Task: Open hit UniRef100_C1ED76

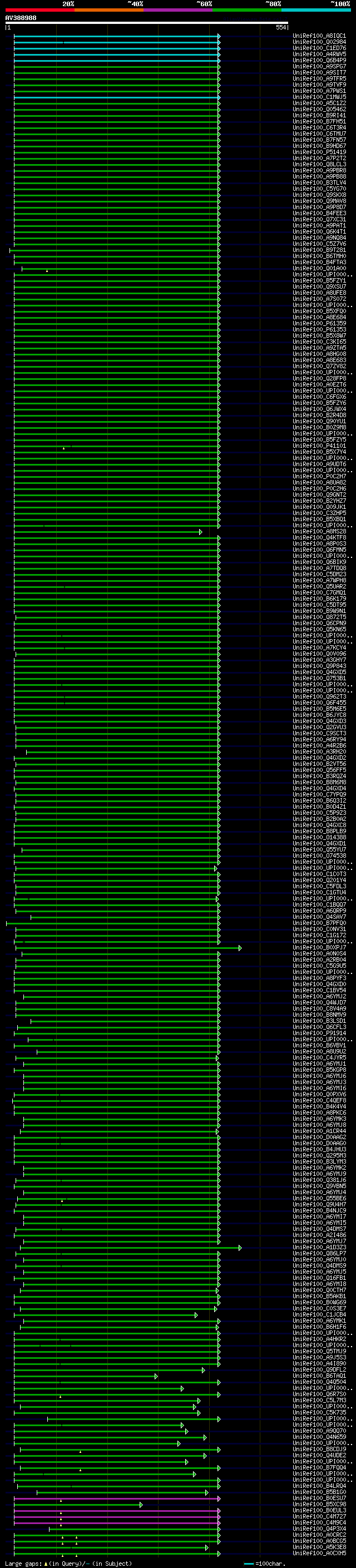Action: 319,48
